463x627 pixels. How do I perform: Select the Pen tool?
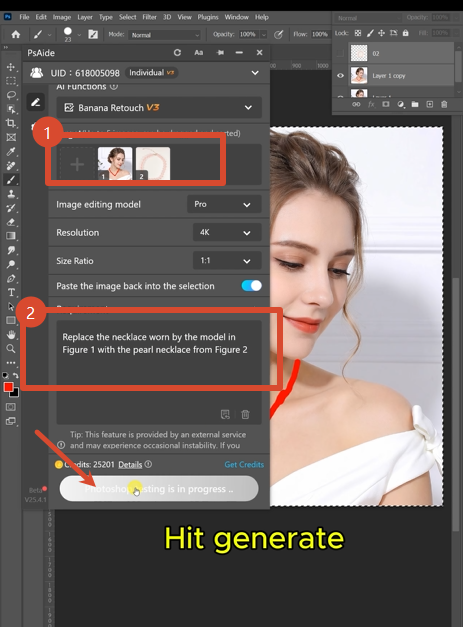click(x=11, y=278)
